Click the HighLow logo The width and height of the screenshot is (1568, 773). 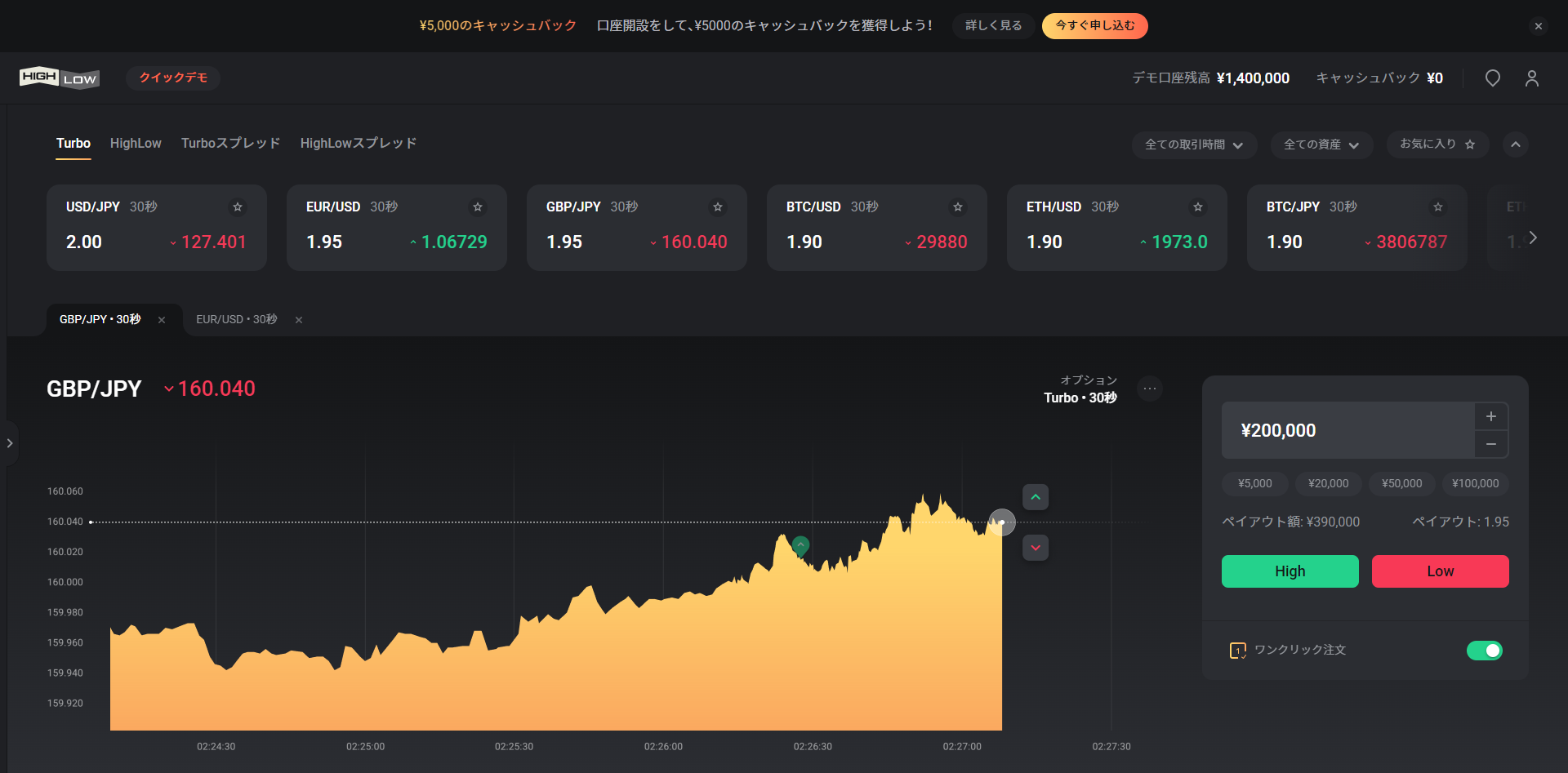click(60, 78)
